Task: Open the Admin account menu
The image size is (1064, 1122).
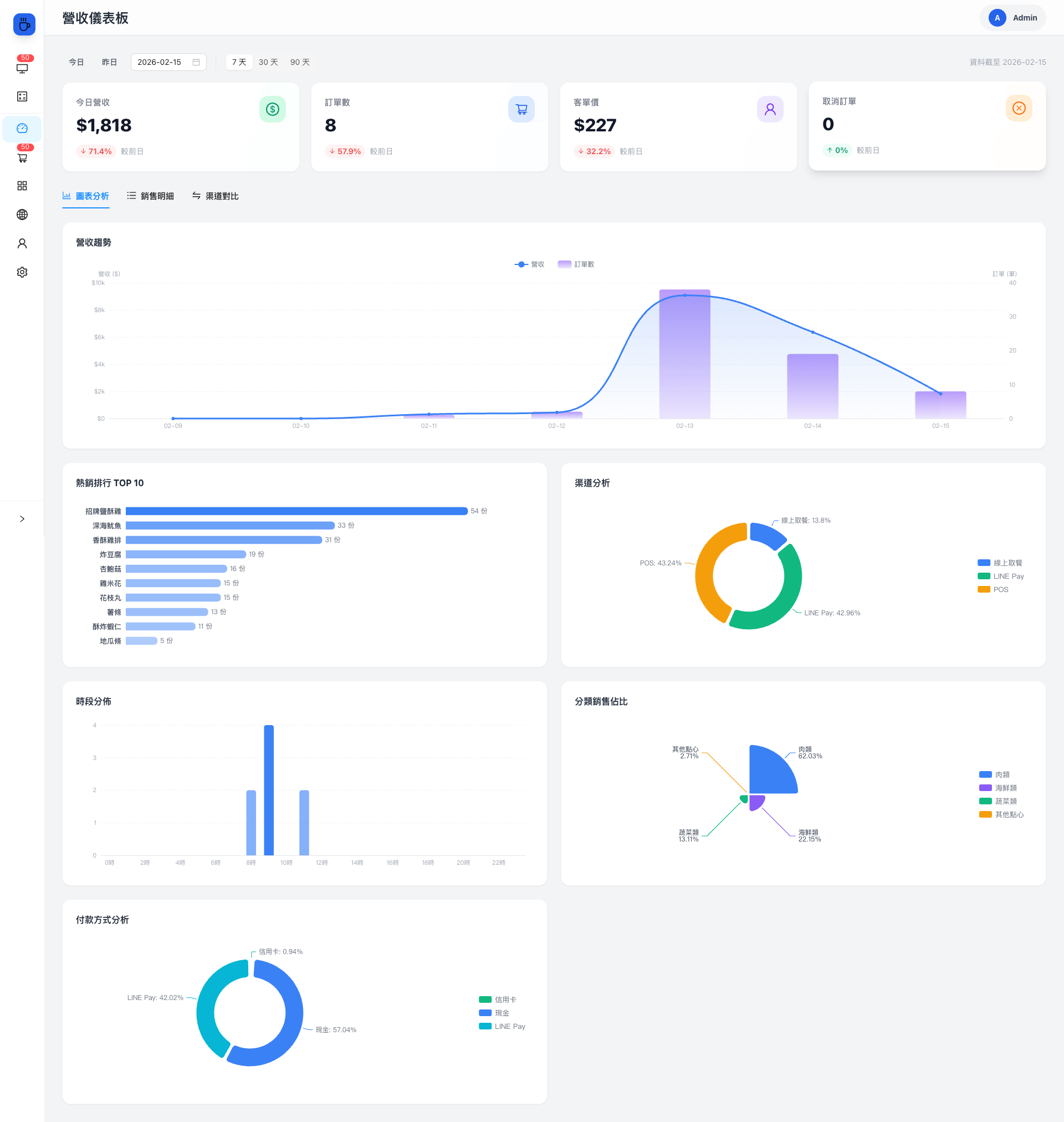Action: coord(1012,18)
